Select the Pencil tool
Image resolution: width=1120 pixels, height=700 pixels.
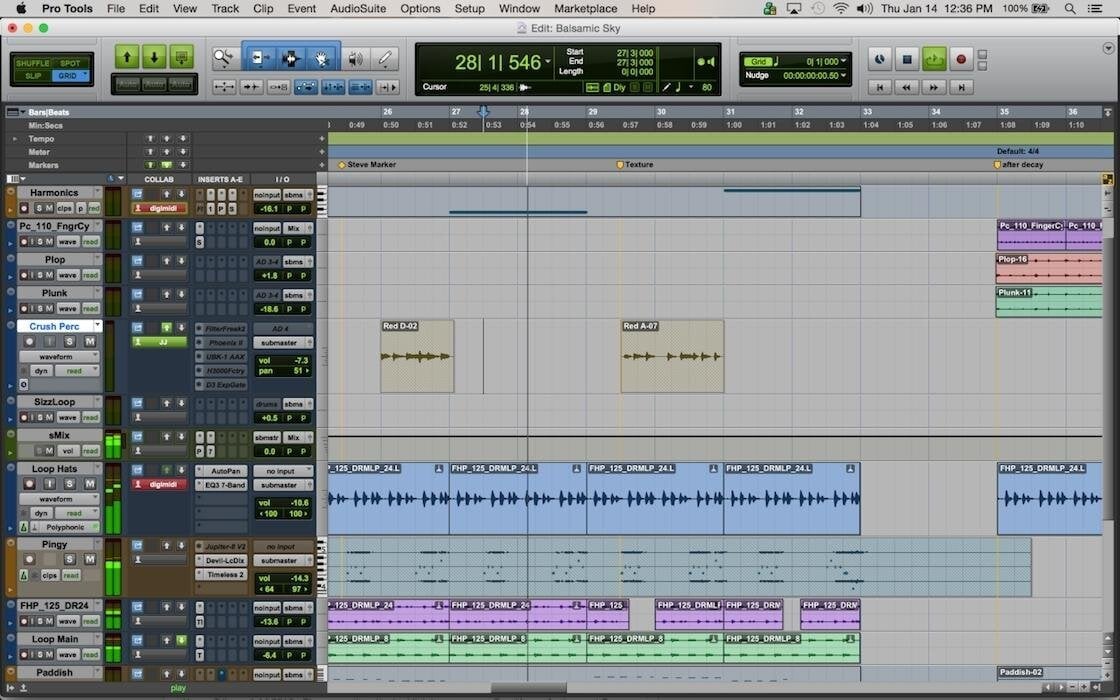tap(385, 58)
